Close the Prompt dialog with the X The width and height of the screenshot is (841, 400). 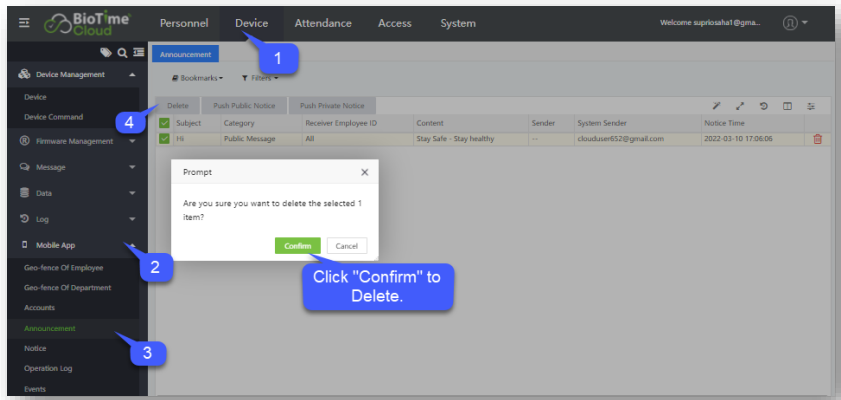364,172
